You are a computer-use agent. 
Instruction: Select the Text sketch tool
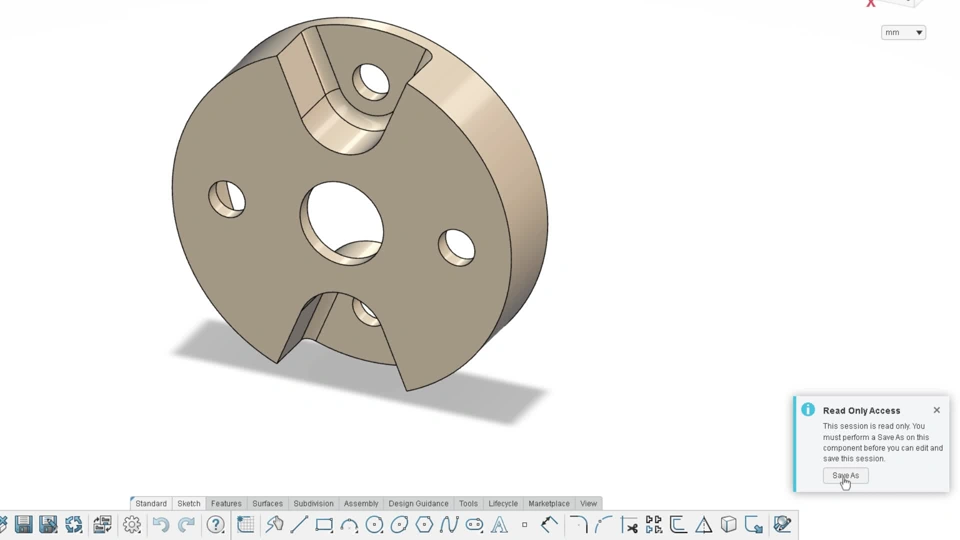500,525
